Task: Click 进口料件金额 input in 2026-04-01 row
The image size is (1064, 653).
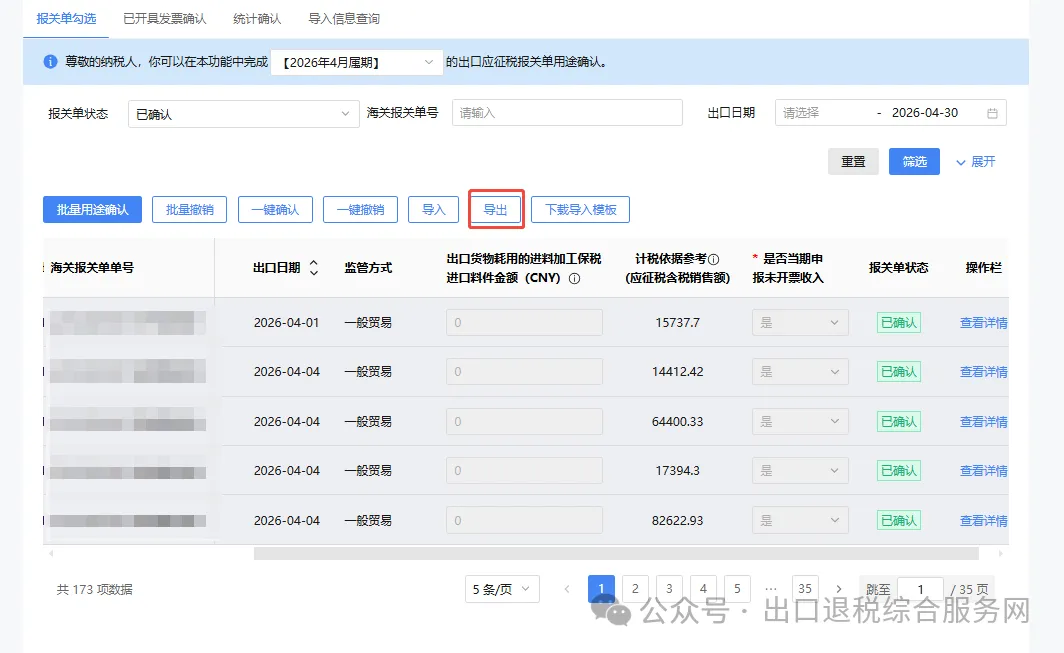Action: pyautogui.click(x=524, y=322)
